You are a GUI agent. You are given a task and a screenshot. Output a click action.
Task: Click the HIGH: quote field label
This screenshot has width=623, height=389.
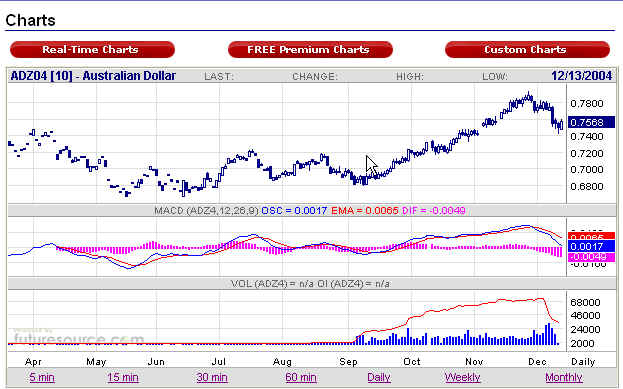click(410, 76)
